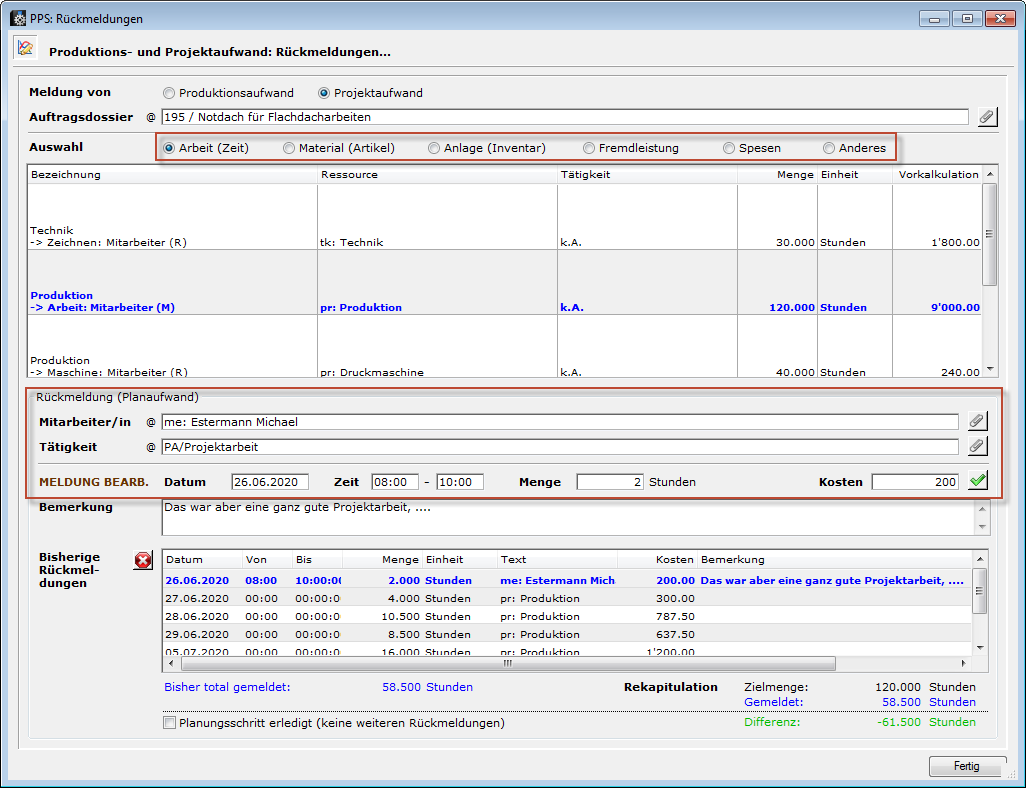This screenshot has height=788, width=1026.
Task: Select the Fremdleistung radio button
Action: pyautogui.click(x=589, y=148)
